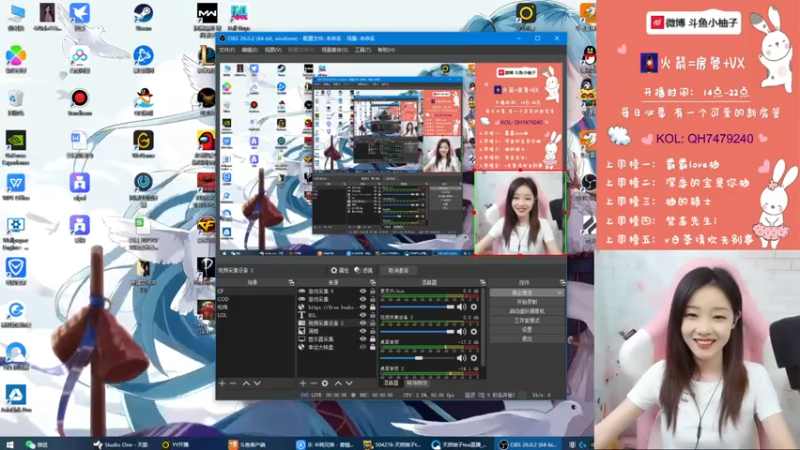
Task: Toggle visibility of the image source row
Action: pos(363,331)
